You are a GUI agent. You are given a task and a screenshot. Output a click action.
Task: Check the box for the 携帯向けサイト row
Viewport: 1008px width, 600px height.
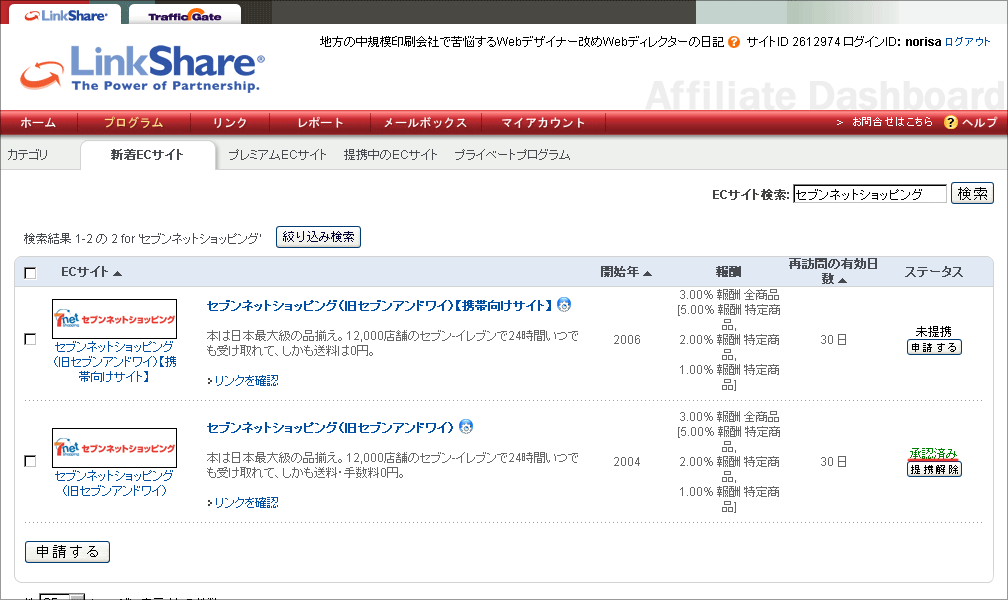pos(30,339)
